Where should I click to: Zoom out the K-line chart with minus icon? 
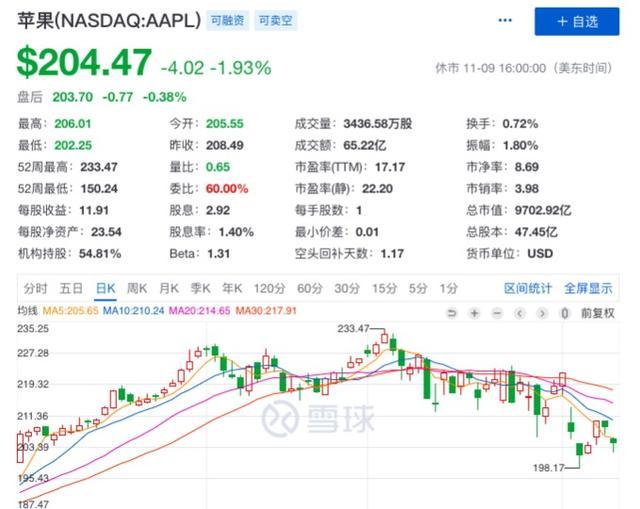click(497, 313)
